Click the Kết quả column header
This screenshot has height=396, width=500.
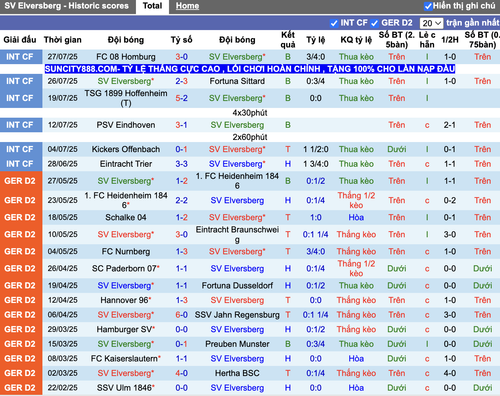pyautogui.click(x=288, y=40)
